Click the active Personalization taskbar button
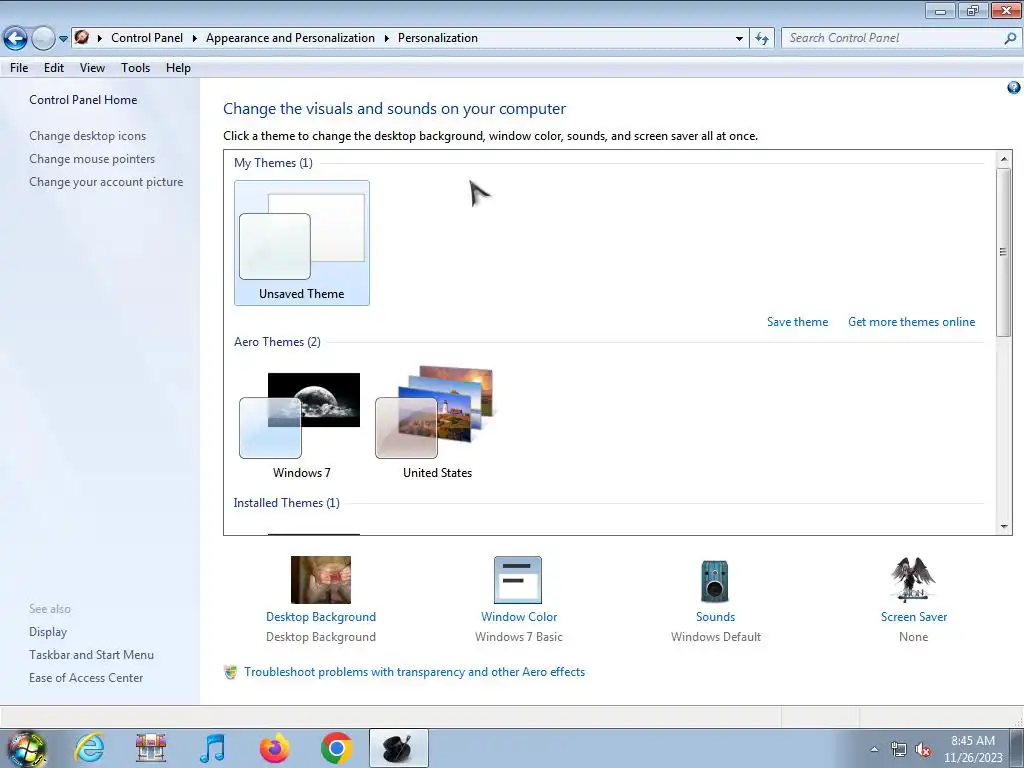 click(x=398, y=748)
